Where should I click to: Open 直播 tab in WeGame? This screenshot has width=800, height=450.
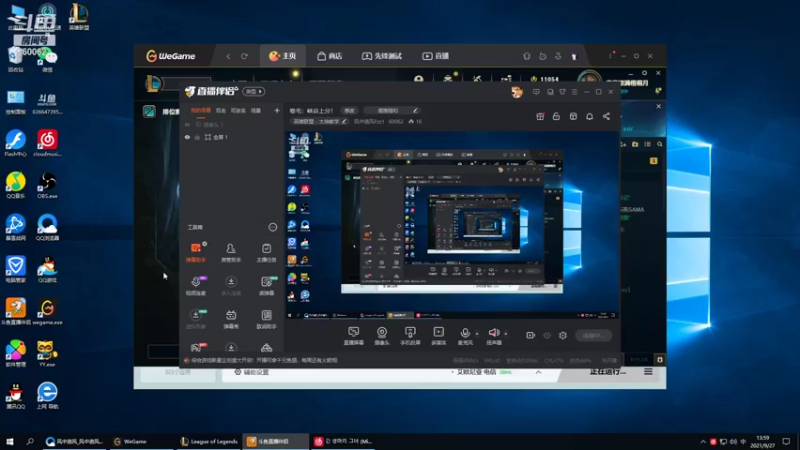click(436, 56)
